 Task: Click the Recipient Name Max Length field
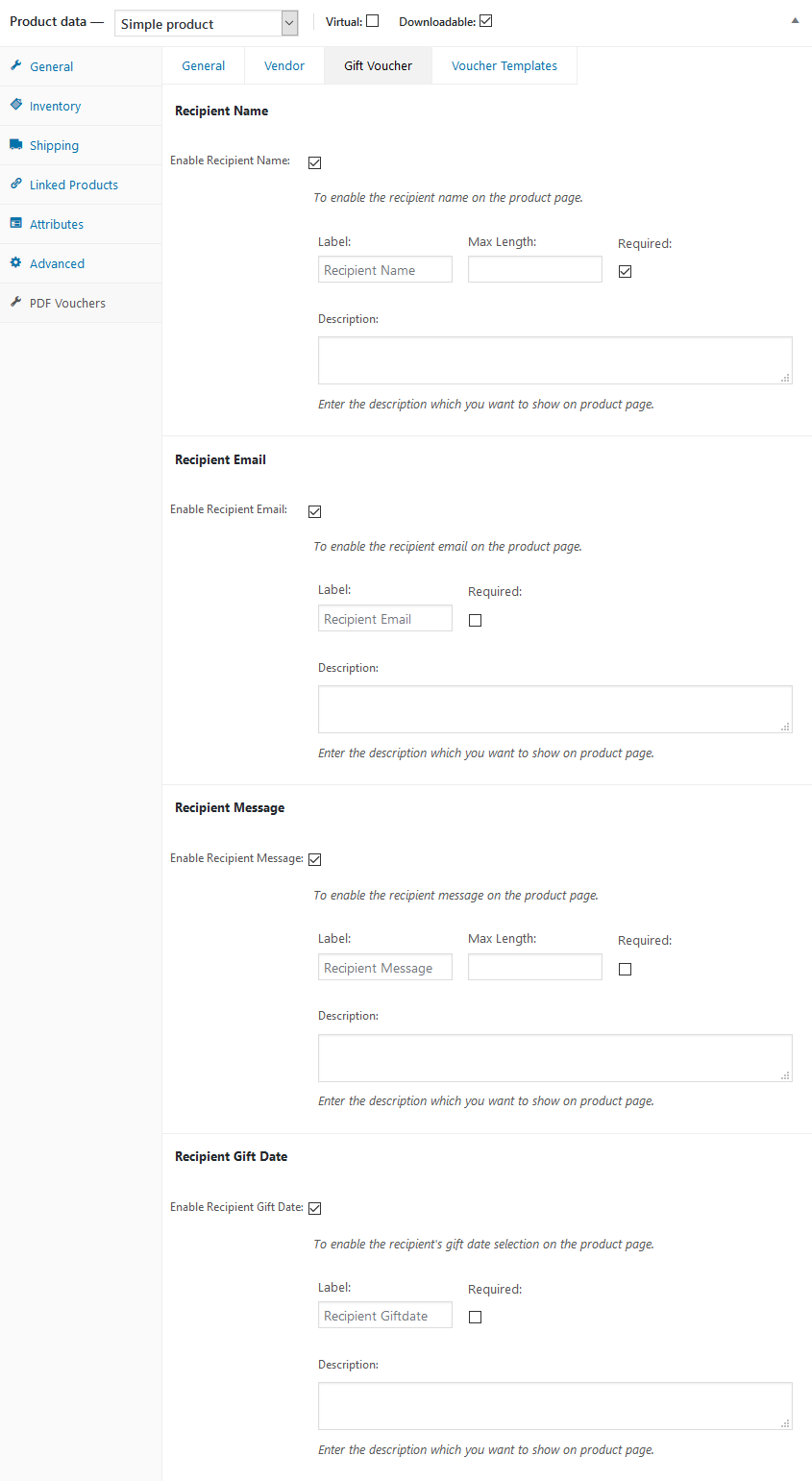(534, 270)
